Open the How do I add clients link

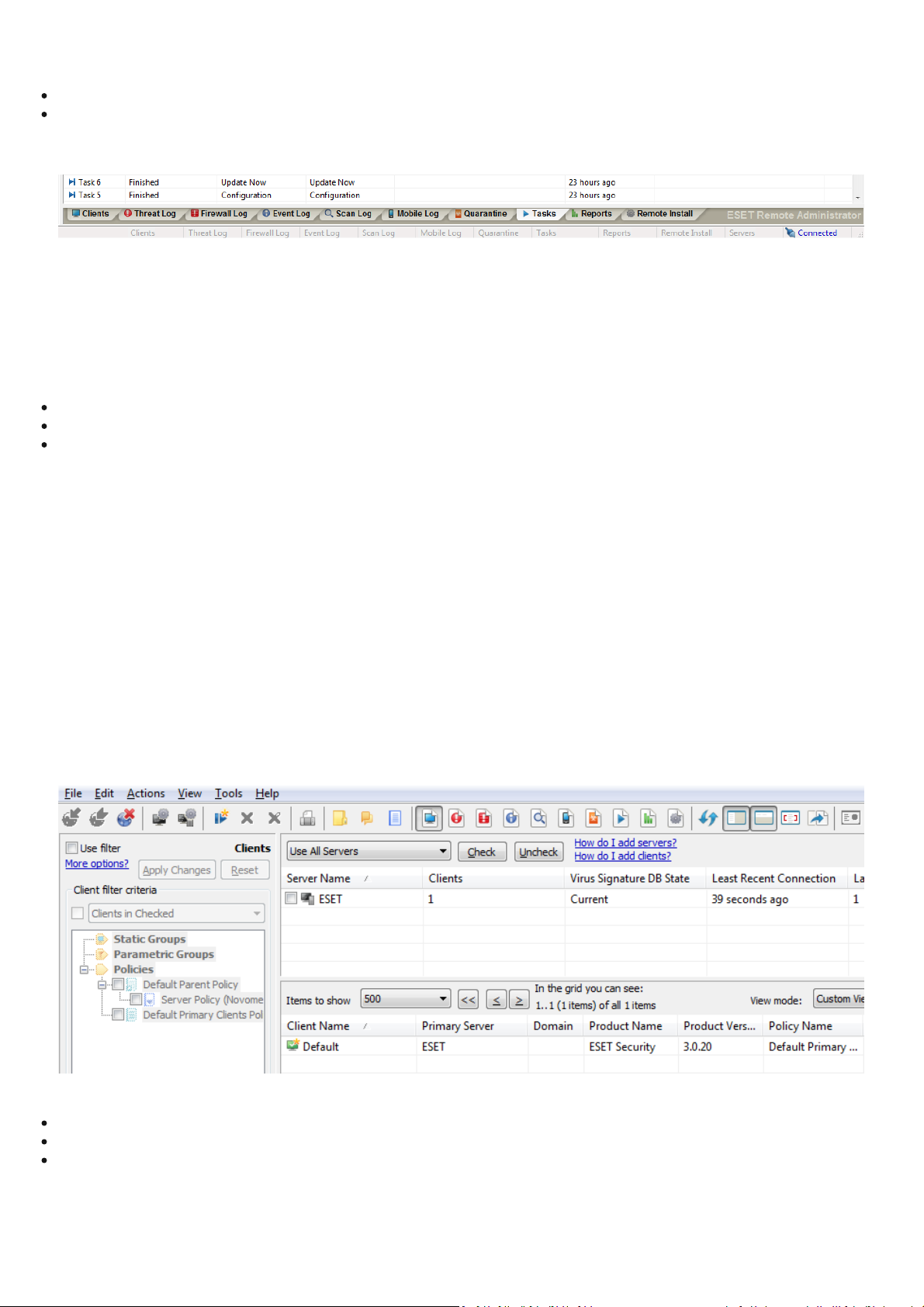622,856
